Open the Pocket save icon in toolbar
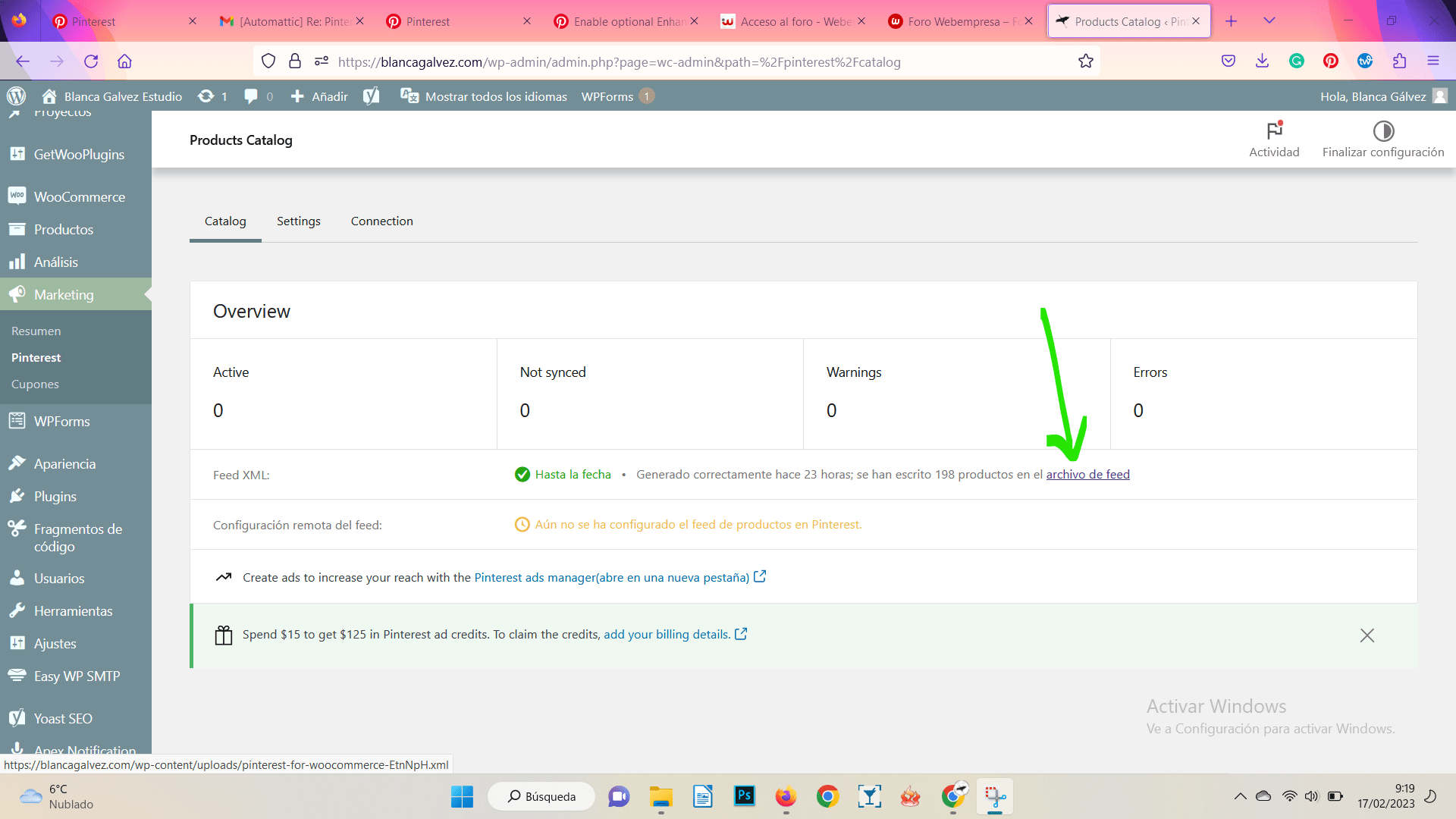1456x819 pixels. pos(1228,61)
